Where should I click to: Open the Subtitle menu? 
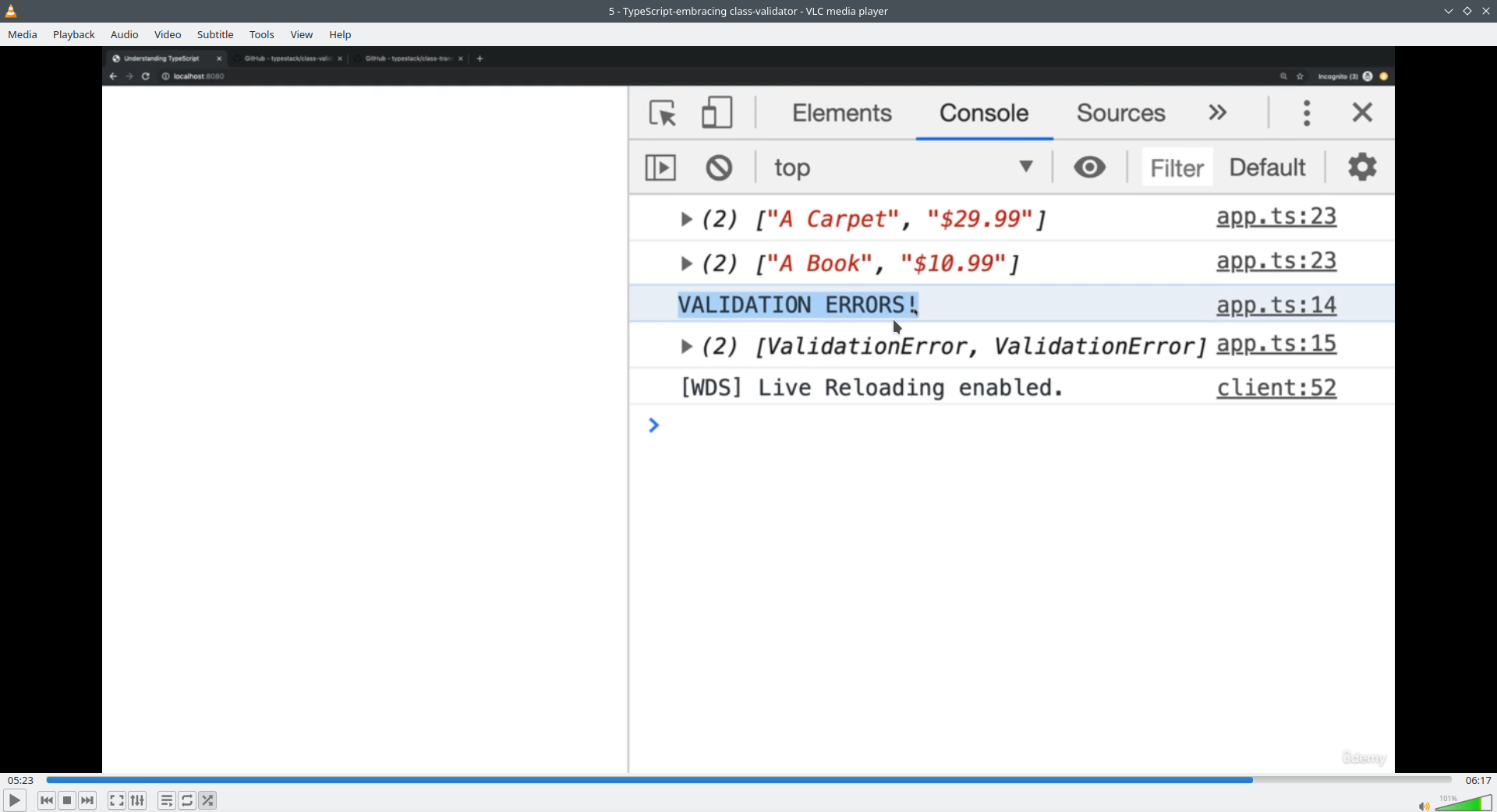point(215,35)
